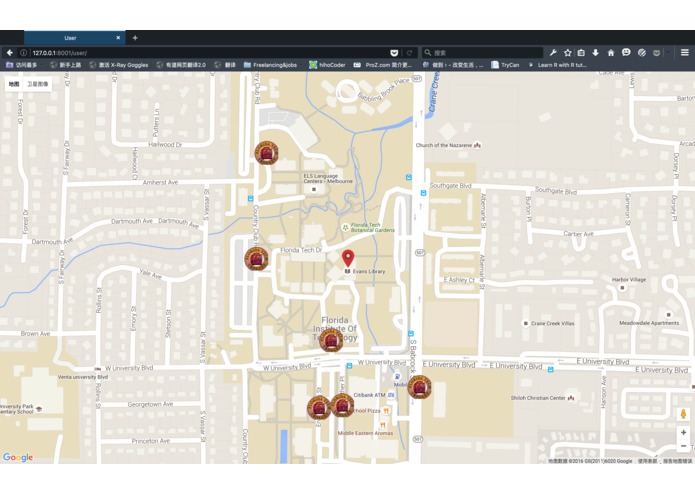Click the red pin at Evans Library
Viewport: 695px width, 494px height.
(348, 258)
